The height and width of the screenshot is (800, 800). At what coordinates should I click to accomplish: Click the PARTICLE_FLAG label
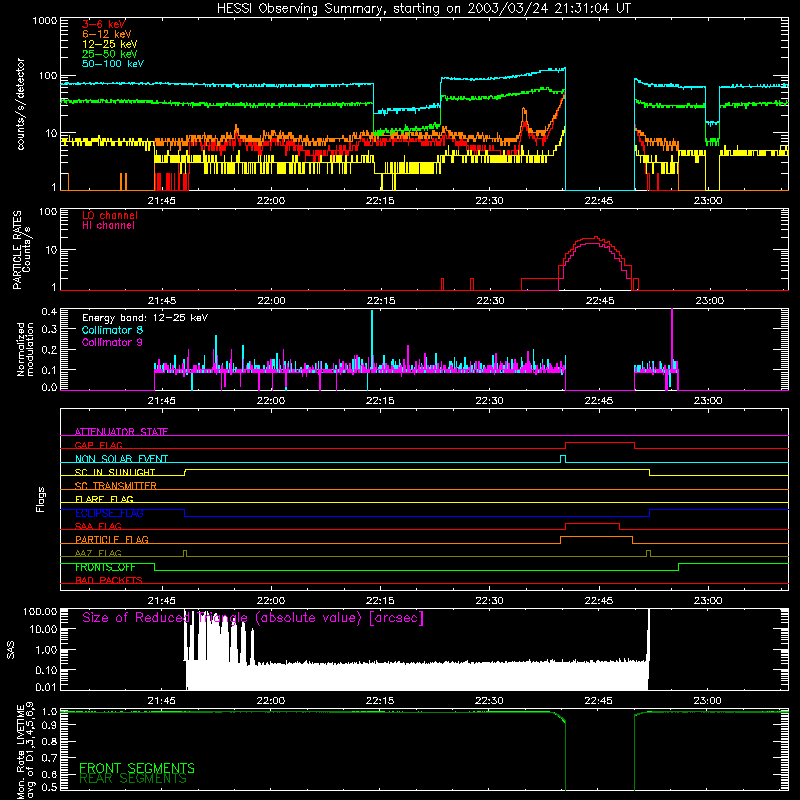(112, 539)
